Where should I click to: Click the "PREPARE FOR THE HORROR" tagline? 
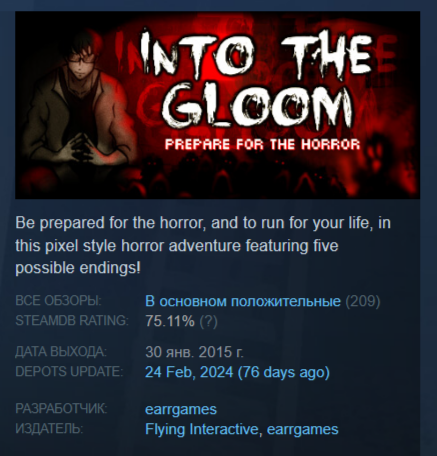click(x=262, y=145)
